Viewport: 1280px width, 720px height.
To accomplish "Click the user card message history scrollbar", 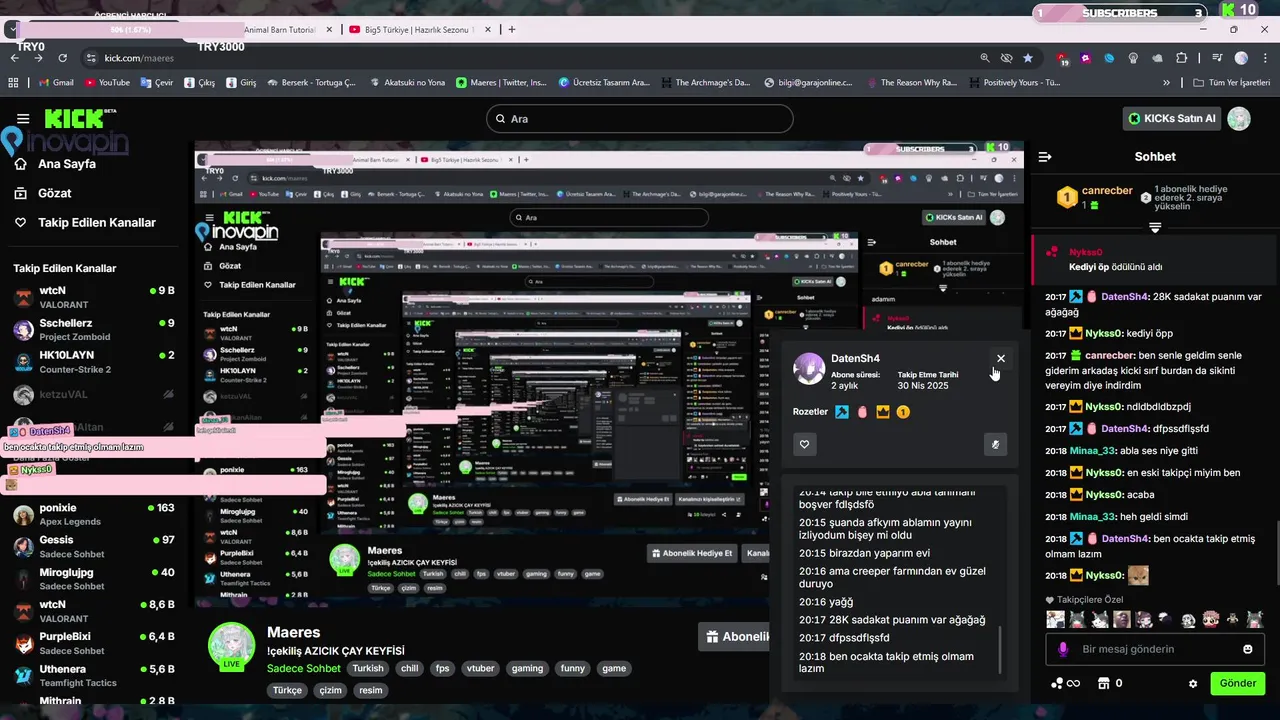I will [x=1001, y=651].
